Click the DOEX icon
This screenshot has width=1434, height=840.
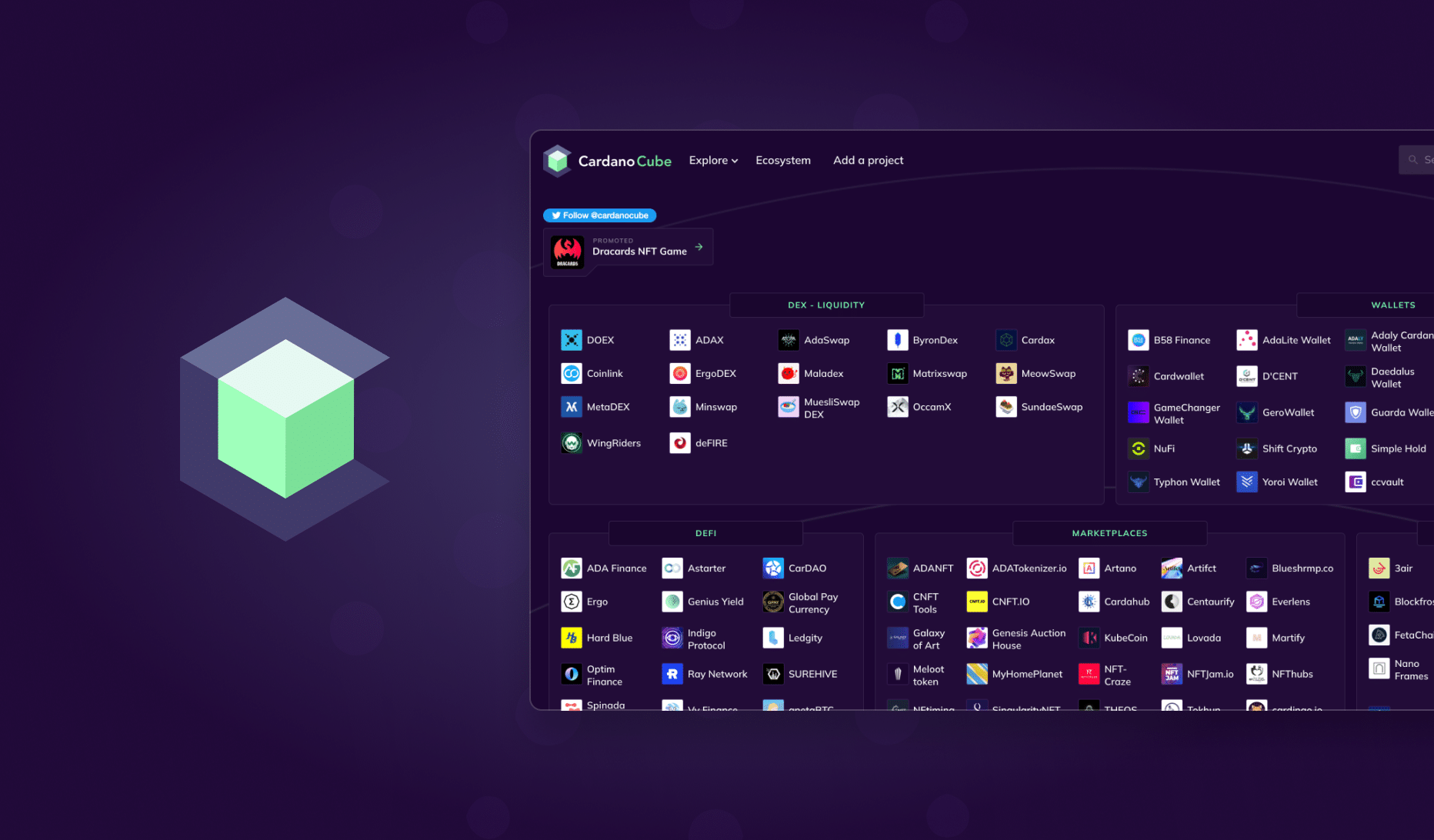click(572, 340)
